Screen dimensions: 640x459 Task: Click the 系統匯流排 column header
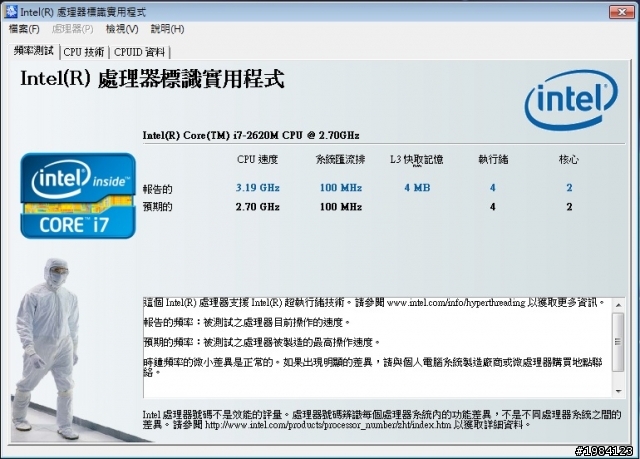(x=341, y=160)
